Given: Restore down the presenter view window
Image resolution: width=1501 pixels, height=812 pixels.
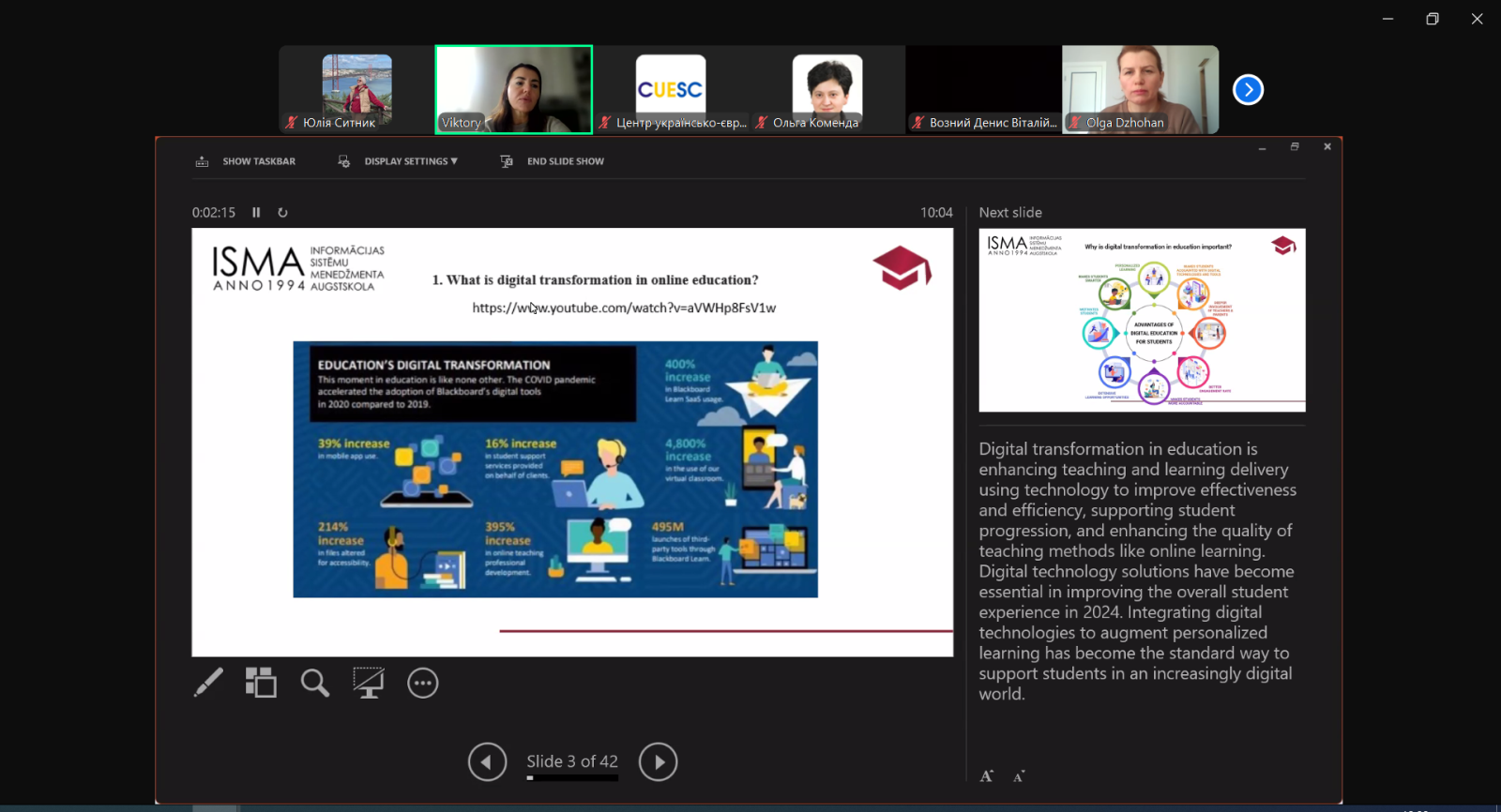Looking at the screenshot, I should pos(1295,147).
